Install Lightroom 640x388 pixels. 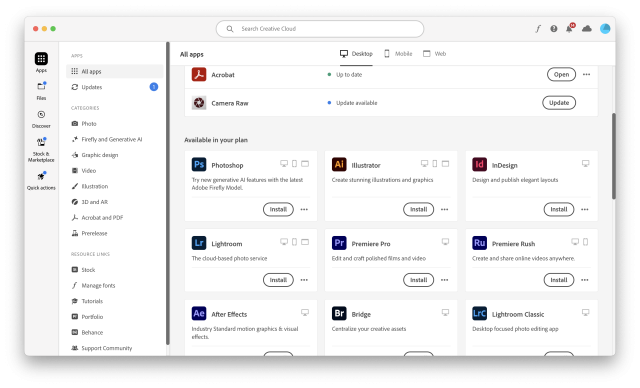coord(278,280)
